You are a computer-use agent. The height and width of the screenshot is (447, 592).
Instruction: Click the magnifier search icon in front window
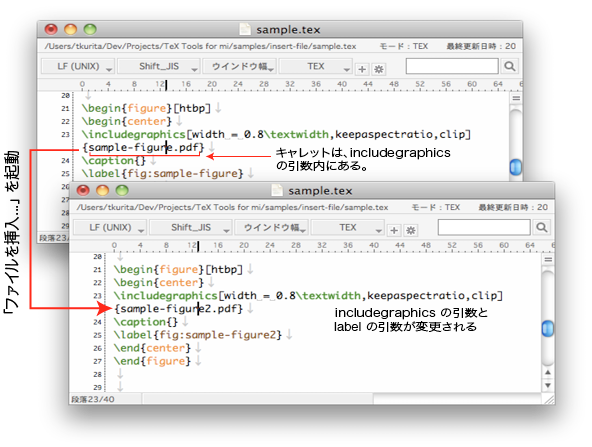pos(541,227)
